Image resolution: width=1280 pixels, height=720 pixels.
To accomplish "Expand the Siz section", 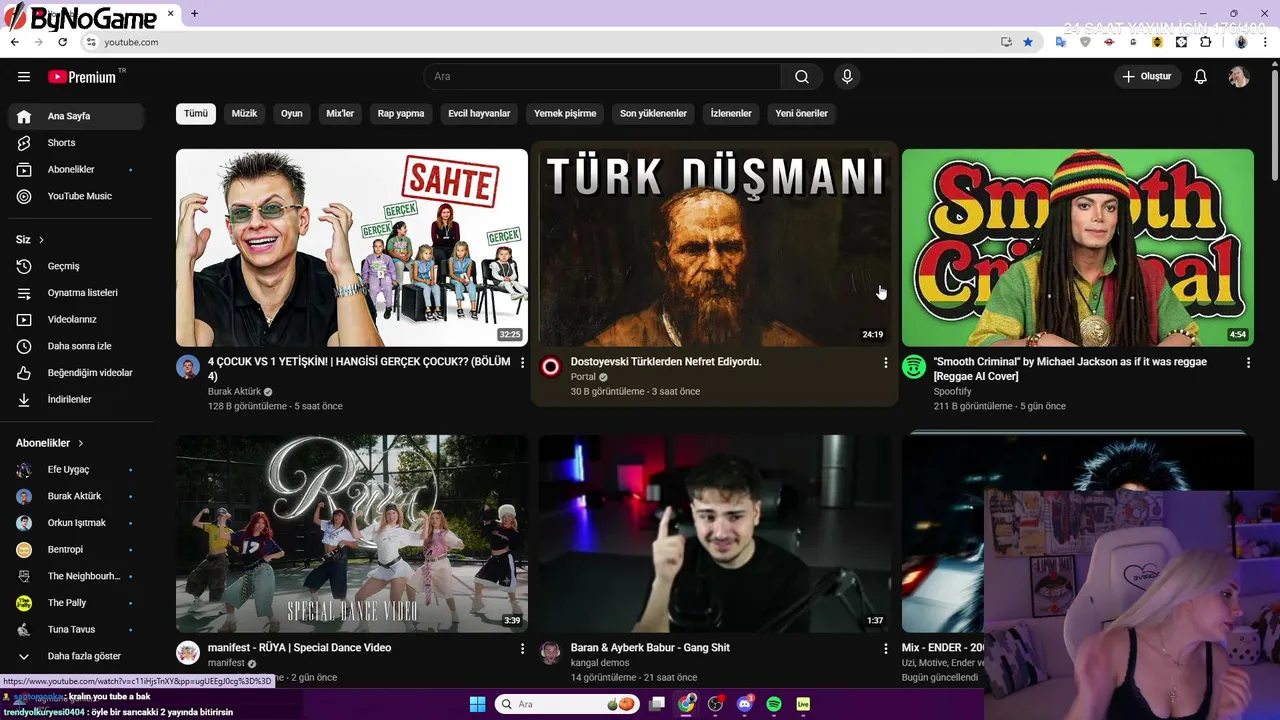I will tap(30, 240).
